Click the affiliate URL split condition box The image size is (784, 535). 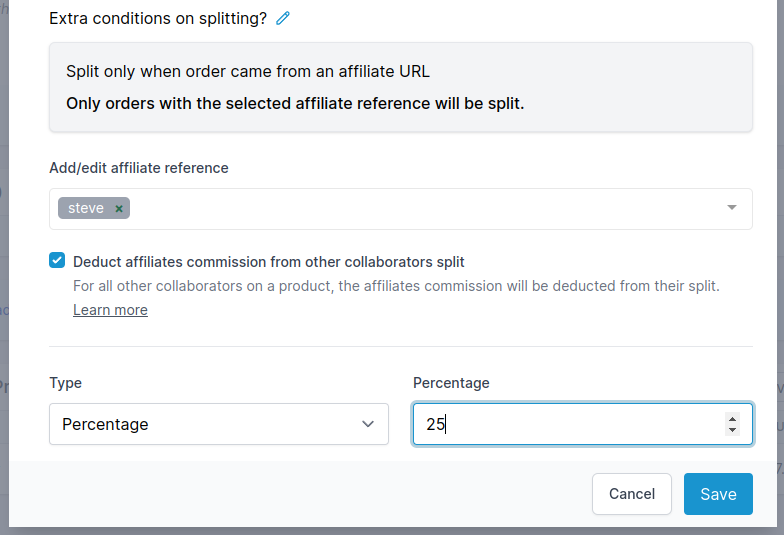(400, 87)
